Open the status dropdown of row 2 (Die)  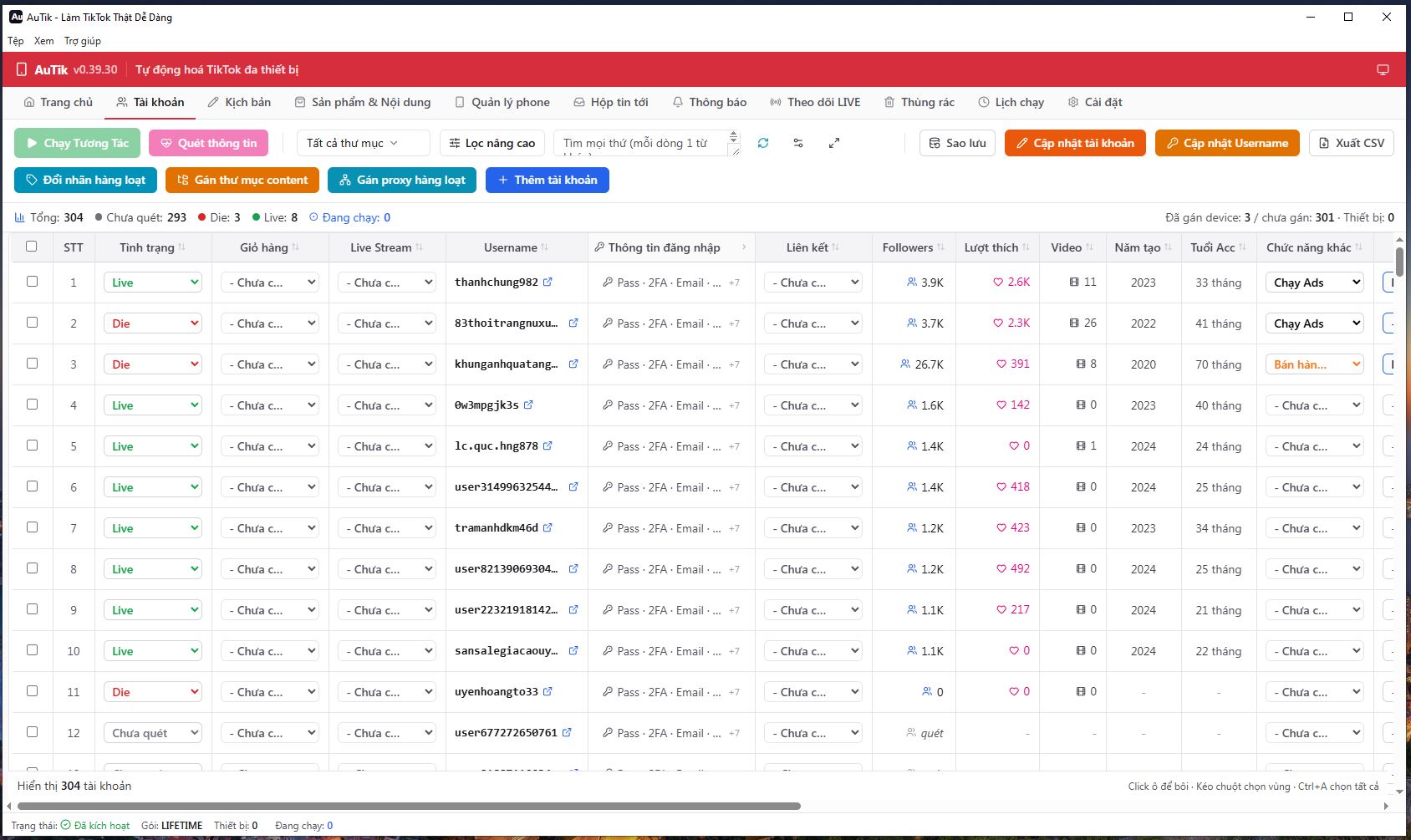(153, 323)
